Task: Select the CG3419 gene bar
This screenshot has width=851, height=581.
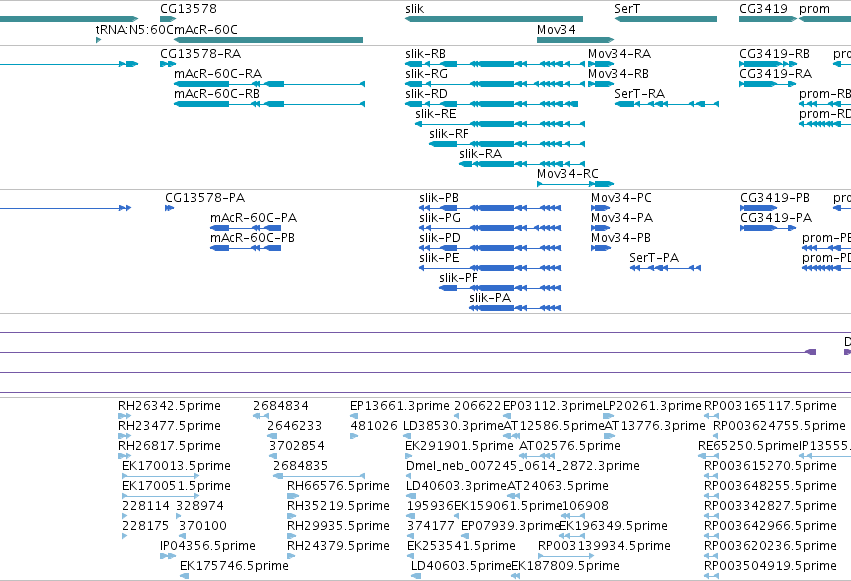Action: click(x=767, y=19)
